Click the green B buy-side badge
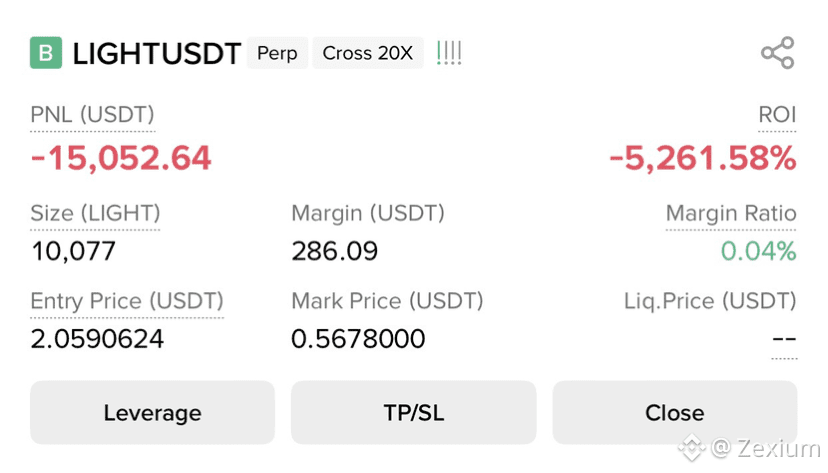This screenshot has width=828, height=473. [46, 53]
